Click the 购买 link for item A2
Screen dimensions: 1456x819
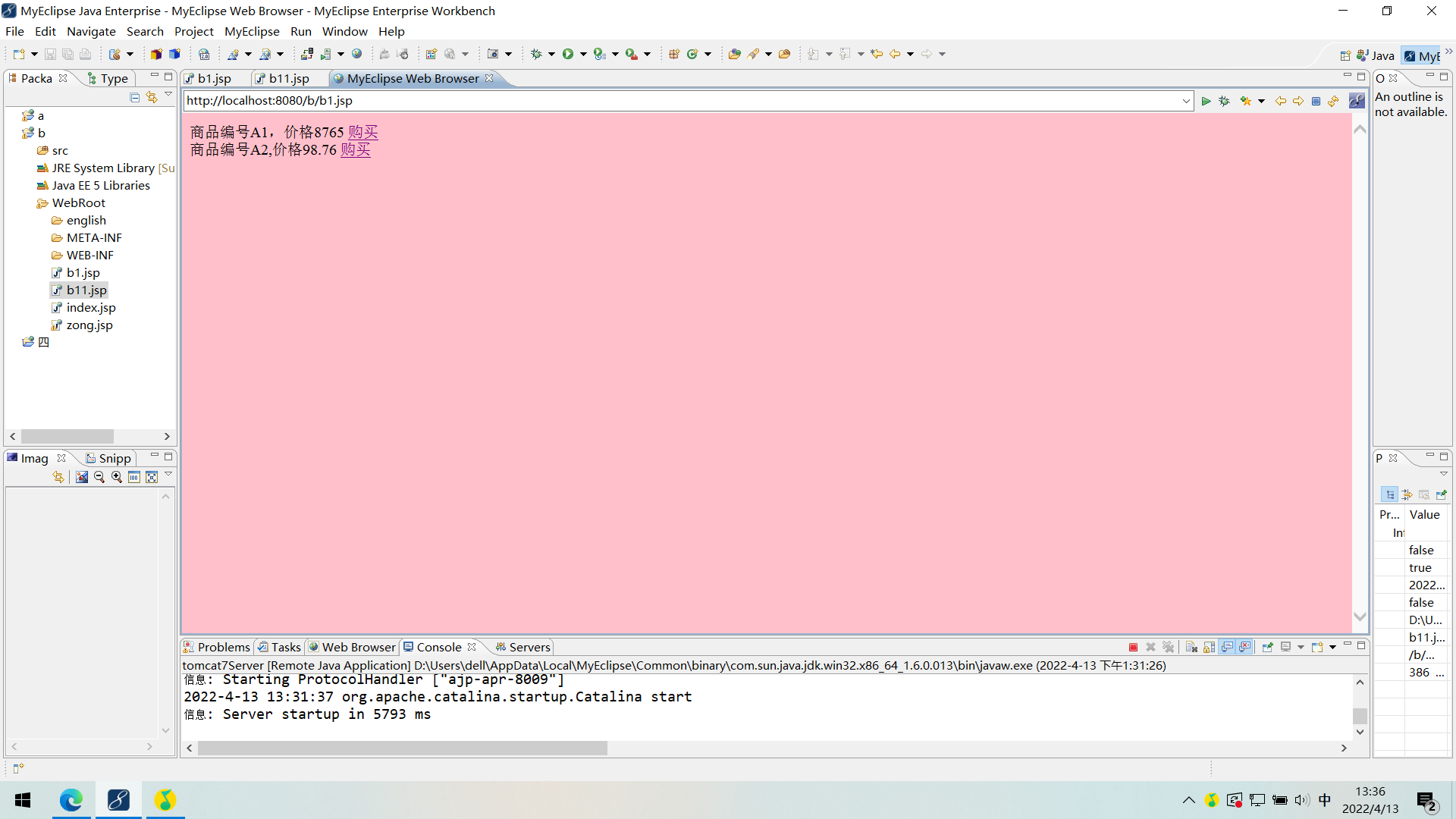coord(355,149)
